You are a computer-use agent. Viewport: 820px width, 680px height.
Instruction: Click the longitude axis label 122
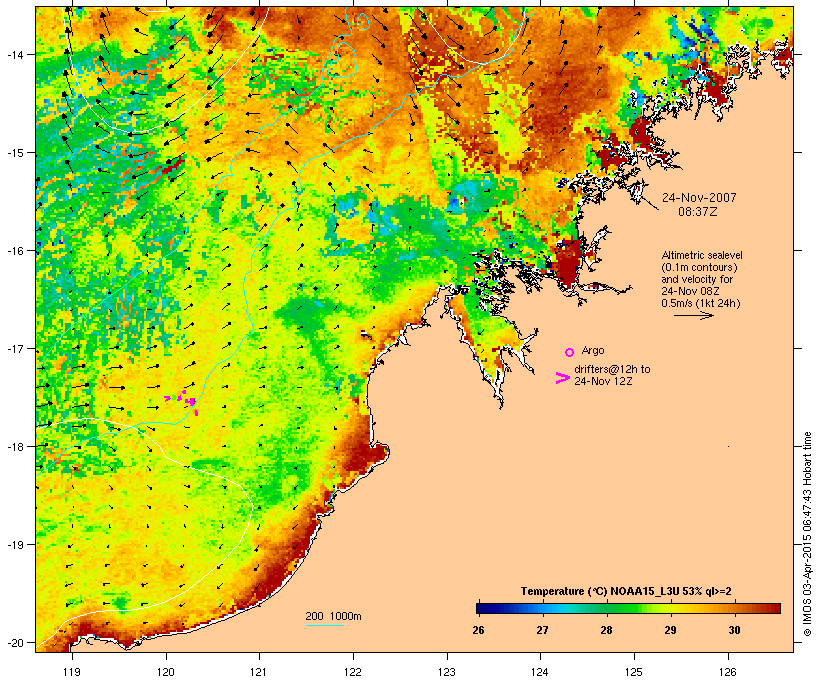353,672
